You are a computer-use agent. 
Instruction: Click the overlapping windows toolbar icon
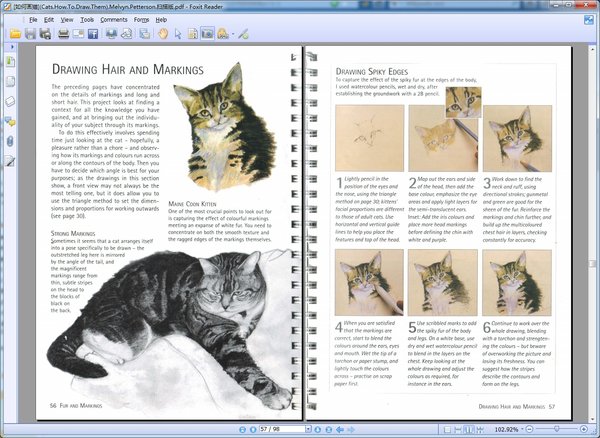(x=145, y=34)
